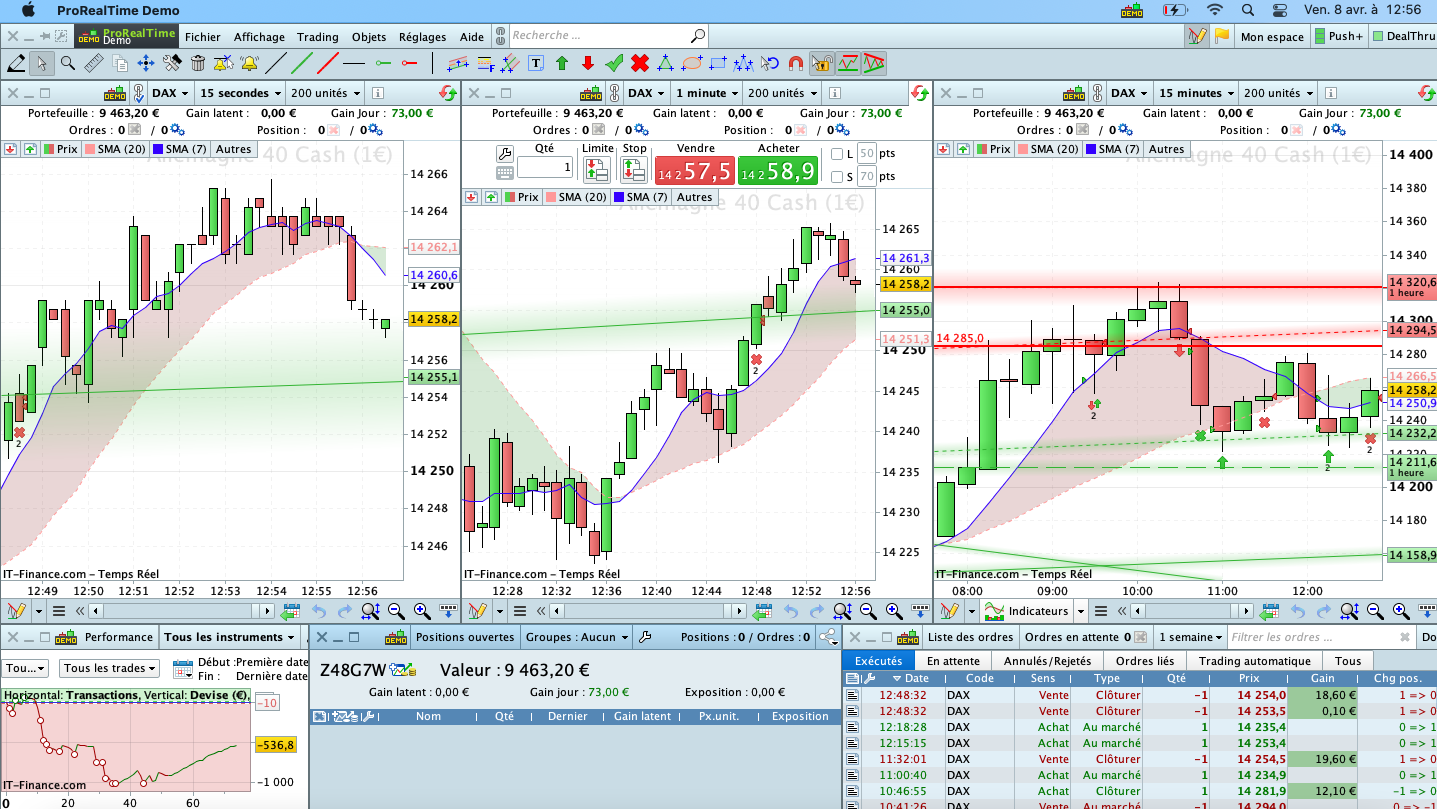Click the trash can delete objects icon
The width and height of the screenshot is (1437, 809).
coord(198,63)
